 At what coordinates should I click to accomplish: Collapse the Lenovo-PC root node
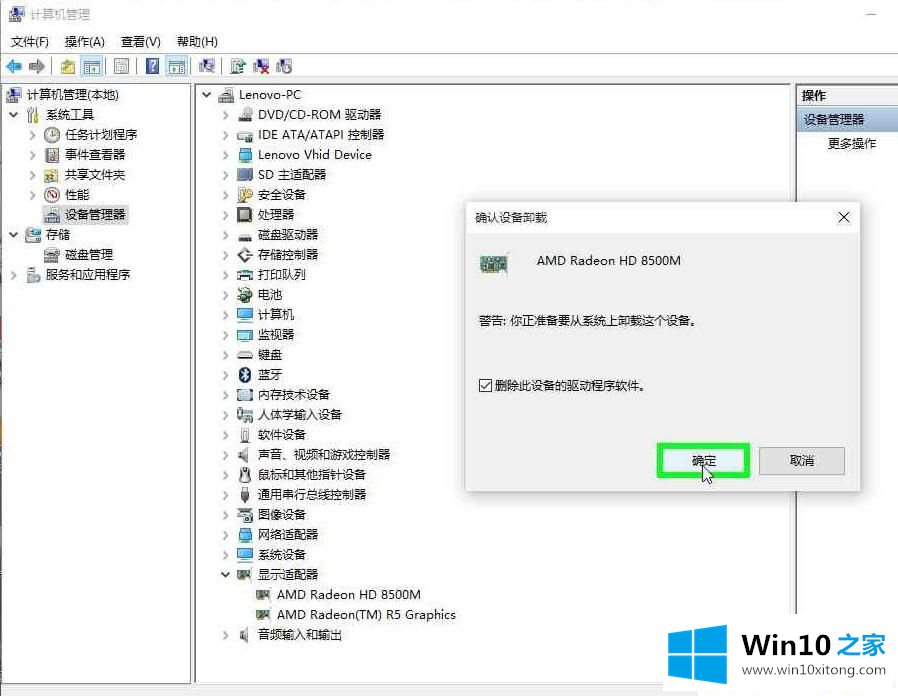coord(207,95)
